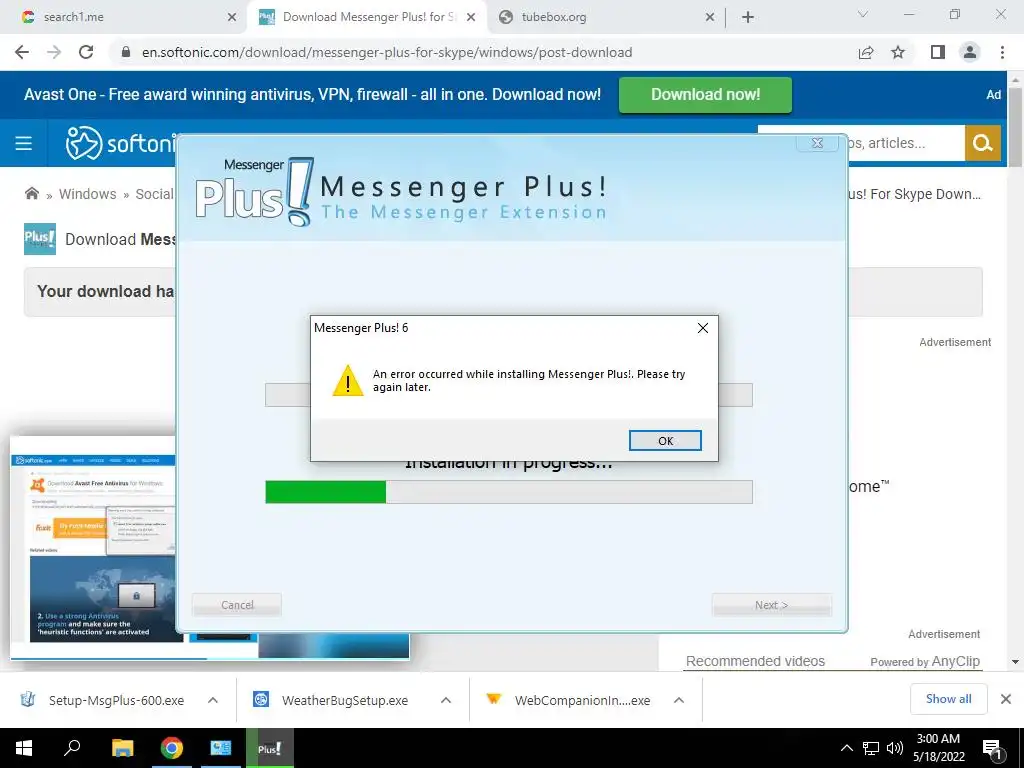Viewport: 1024px width, 768px height.
Task: Click the Cancel button in installer
Action: tap(237, 605)
